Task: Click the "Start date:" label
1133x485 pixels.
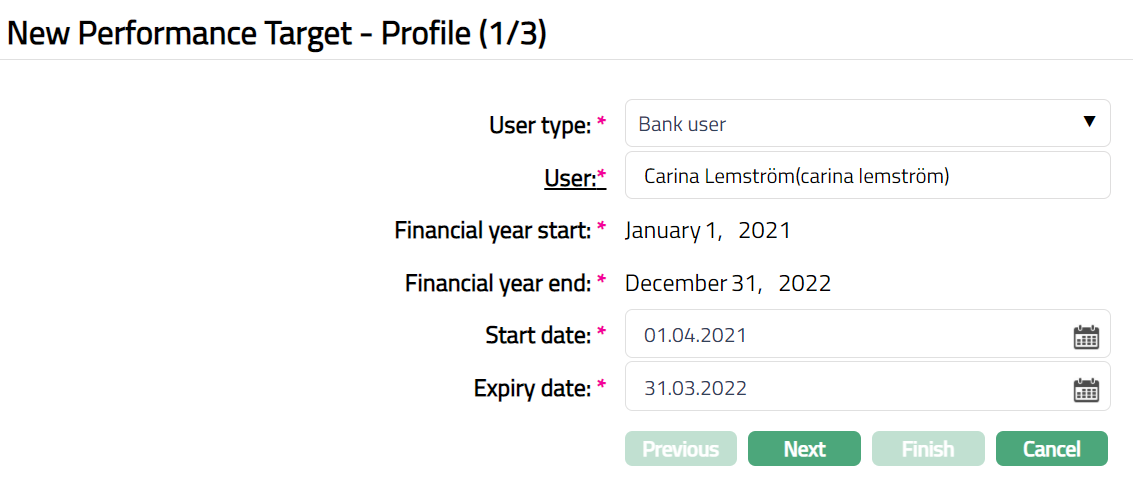Action: click(x=538, y=336)
